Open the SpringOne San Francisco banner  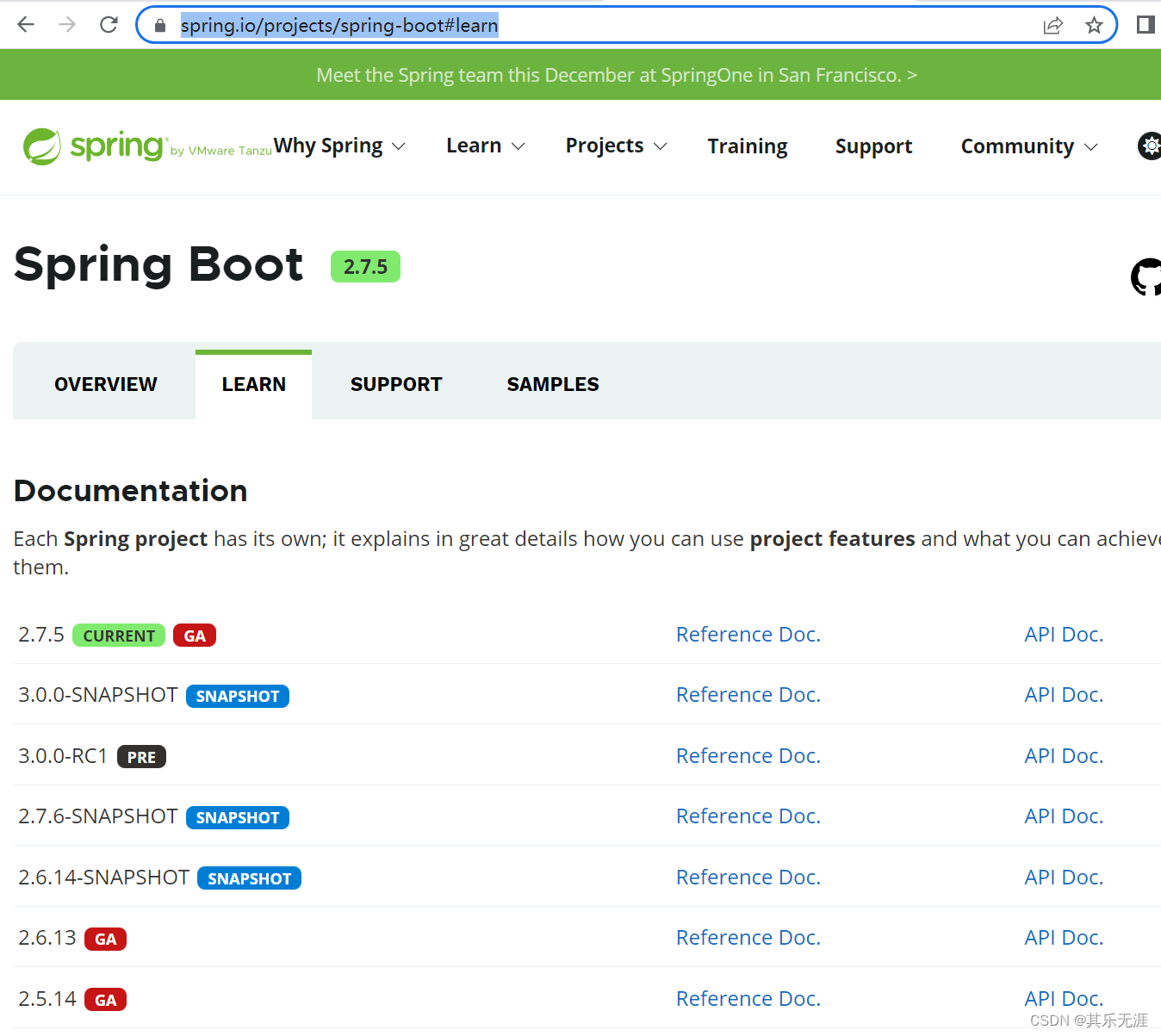click(x=616, y=75)
